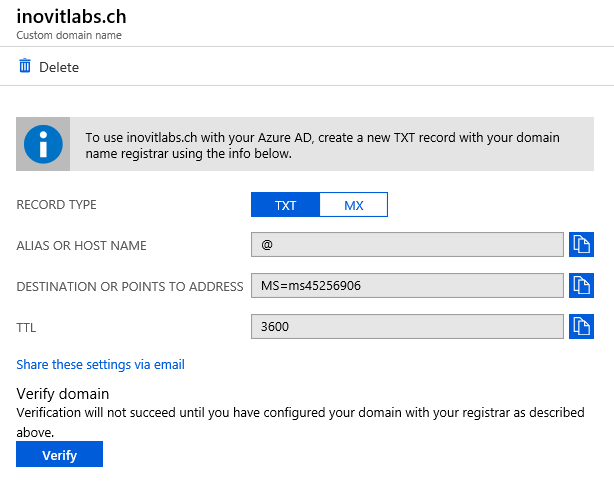Click inside the @ host name field
This screenshot has height=486, width=614.
[x=407, y=245]
